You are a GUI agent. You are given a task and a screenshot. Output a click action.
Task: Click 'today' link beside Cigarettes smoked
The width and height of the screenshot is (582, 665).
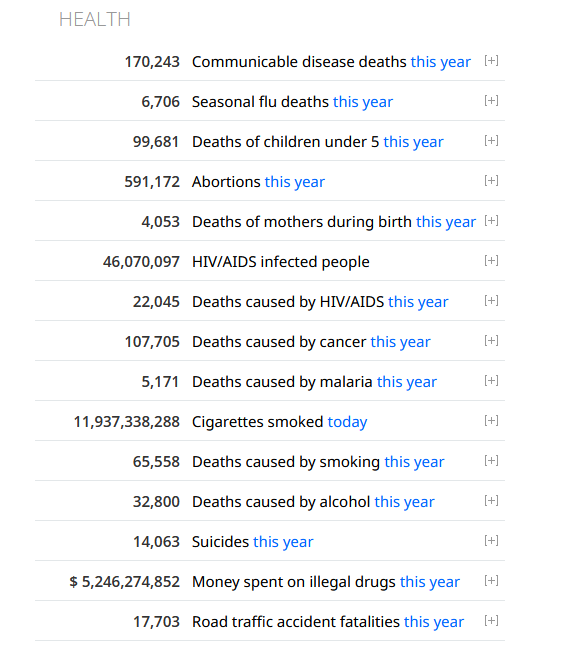click(x=347, y=422)
